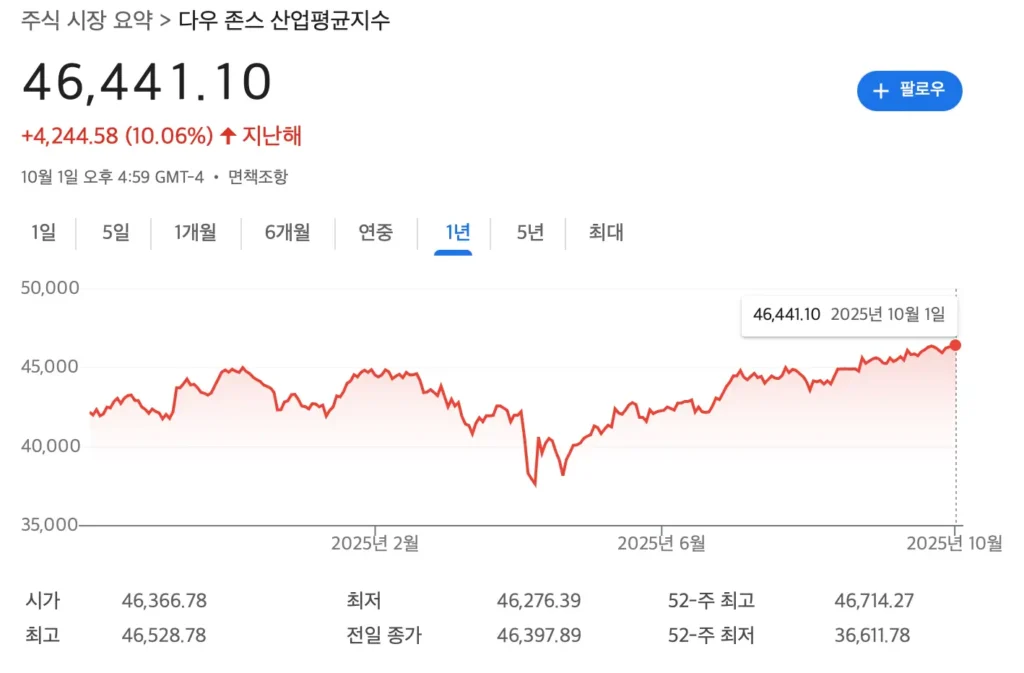Open the 1개월 chart view
The height and width of the screenshot is (673, 1024).
coord(195,232)
